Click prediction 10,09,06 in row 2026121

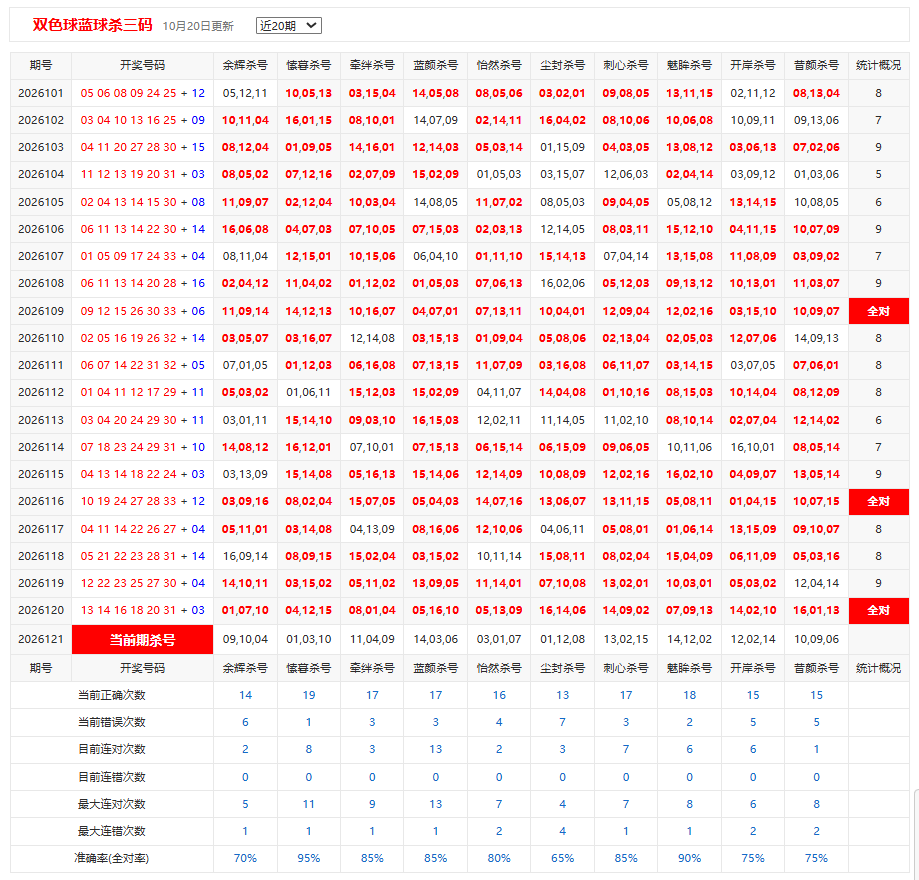coord(816,639)
